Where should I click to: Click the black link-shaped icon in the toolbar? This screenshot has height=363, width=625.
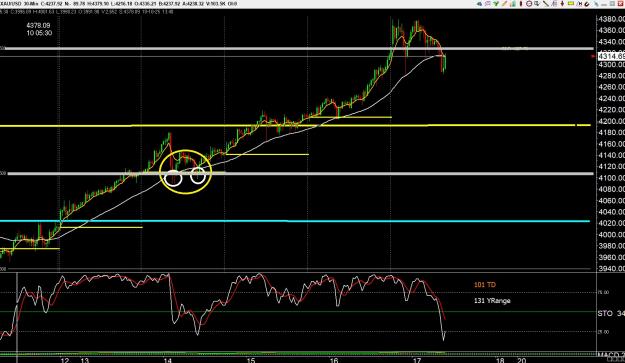[x=587, y=4]
